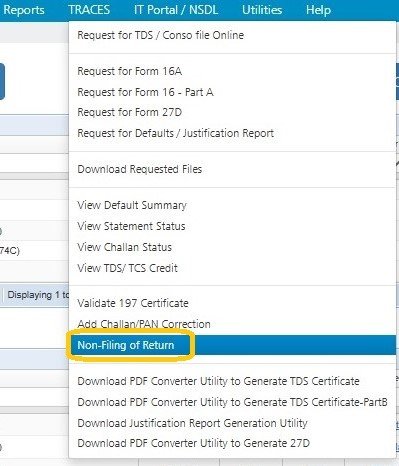The height and width of the screenshot is (466, 399).
Task: Open the TRACES menu
Action: coord(89,10)
